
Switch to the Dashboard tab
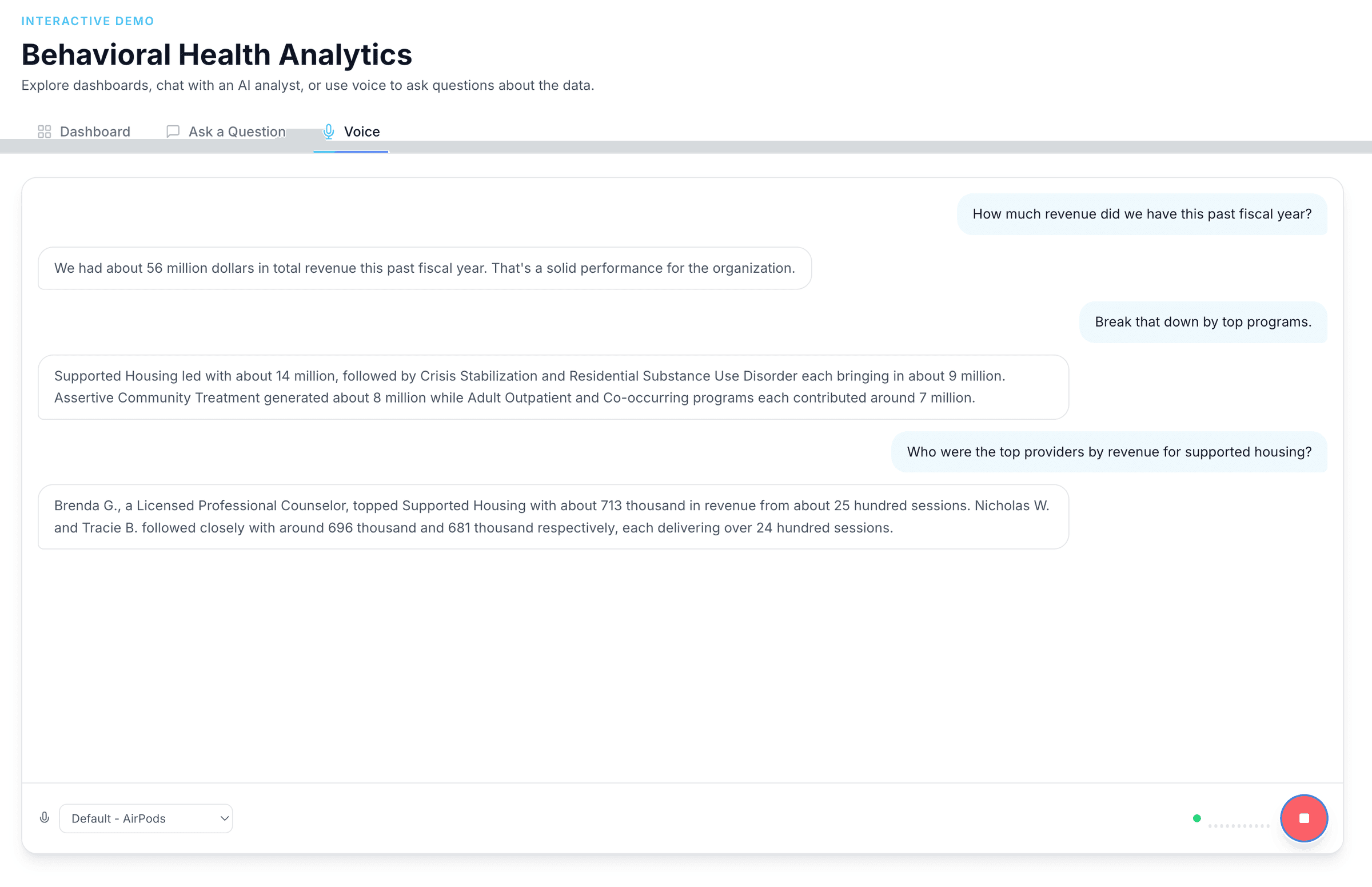pyautogui.click(x=95, y=132)
